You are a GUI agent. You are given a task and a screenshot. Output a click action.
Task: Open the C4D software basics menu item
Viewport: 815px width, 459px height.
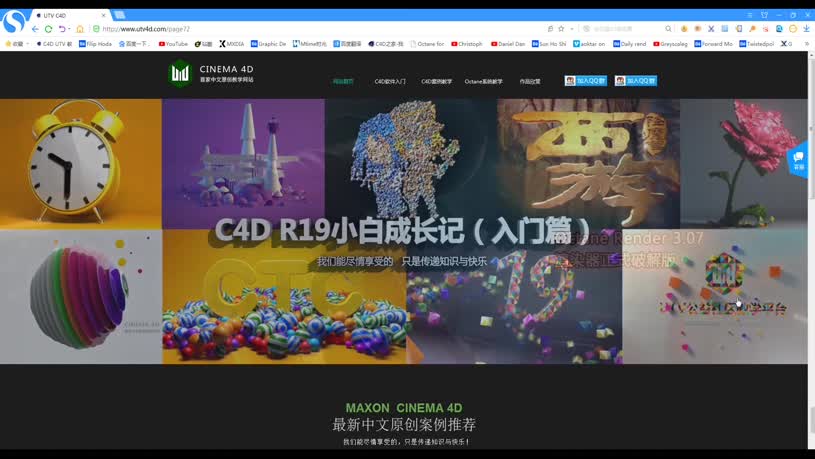(390, 82)
